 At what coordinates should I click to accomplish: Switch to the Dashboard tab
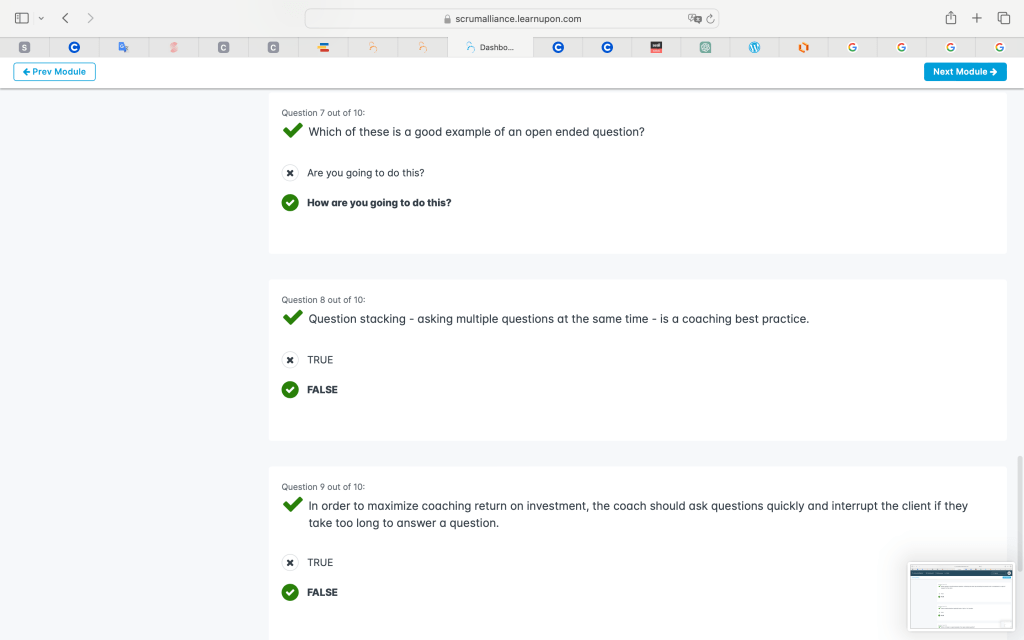point(490,47)
